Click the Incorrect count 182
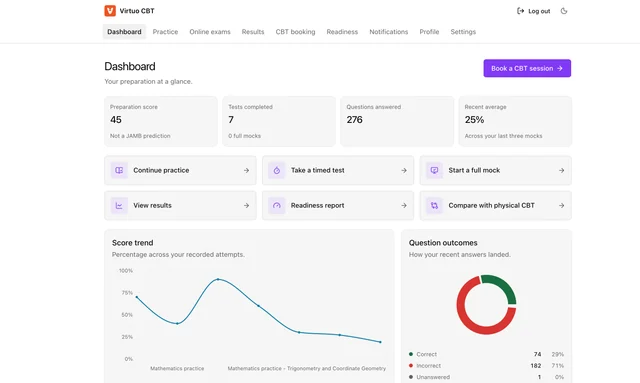The image size is (640, 383). click(x=536, y=365)
